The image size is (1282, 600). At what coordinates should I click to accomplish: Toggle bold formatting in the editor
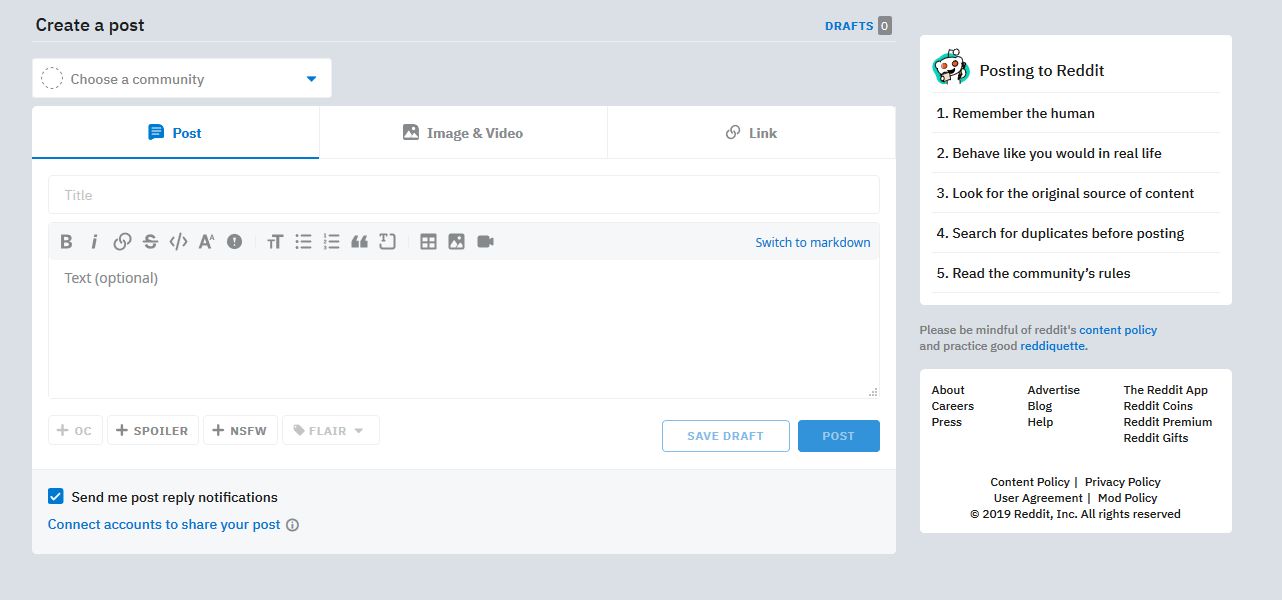(x=66, y=241)
